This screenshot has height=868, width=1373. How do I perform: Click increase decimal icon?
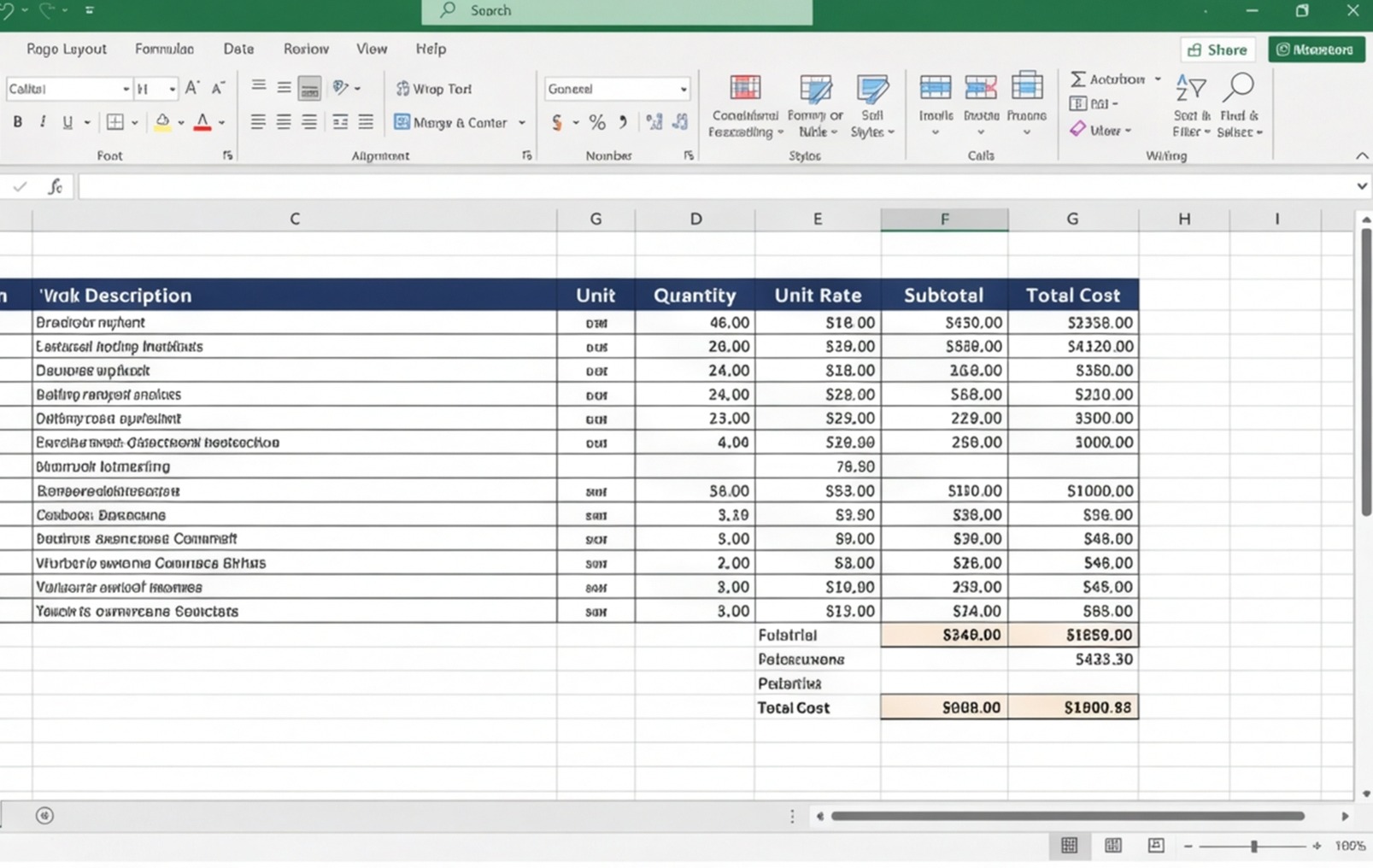(x=654, y=122)
